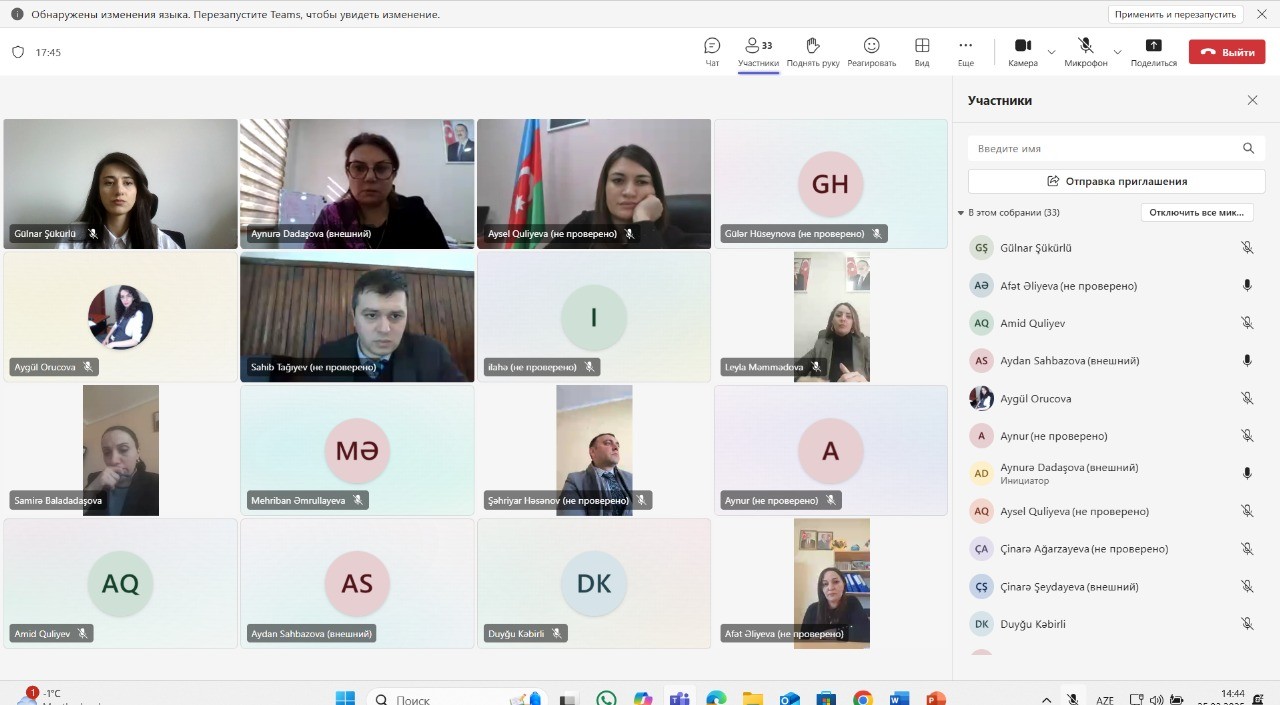The image size is (1280, 705).
Task: Open the Chat (Чат) panel
Action: [712, 51]
